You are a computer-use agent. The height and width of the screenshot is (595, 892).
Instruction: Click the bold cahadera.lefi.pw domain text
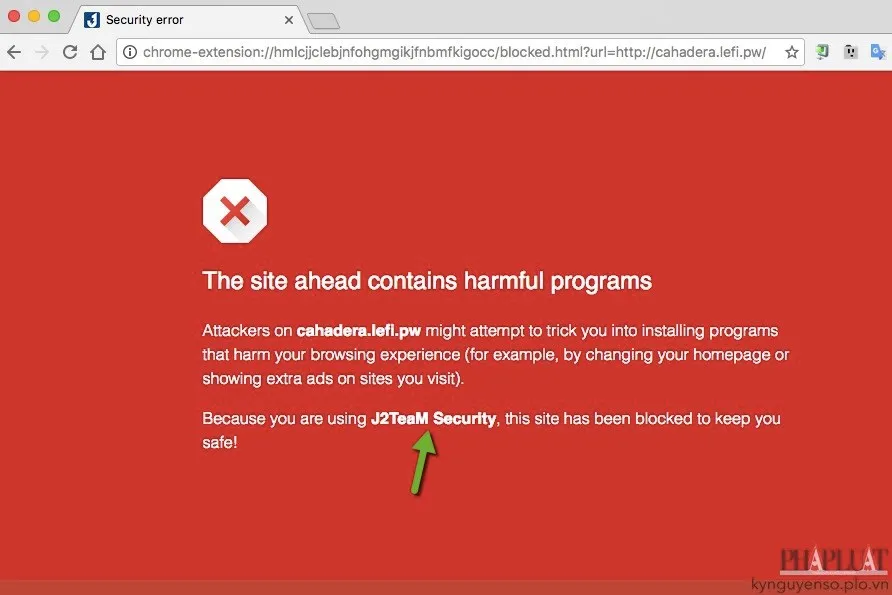pos(358,331)
